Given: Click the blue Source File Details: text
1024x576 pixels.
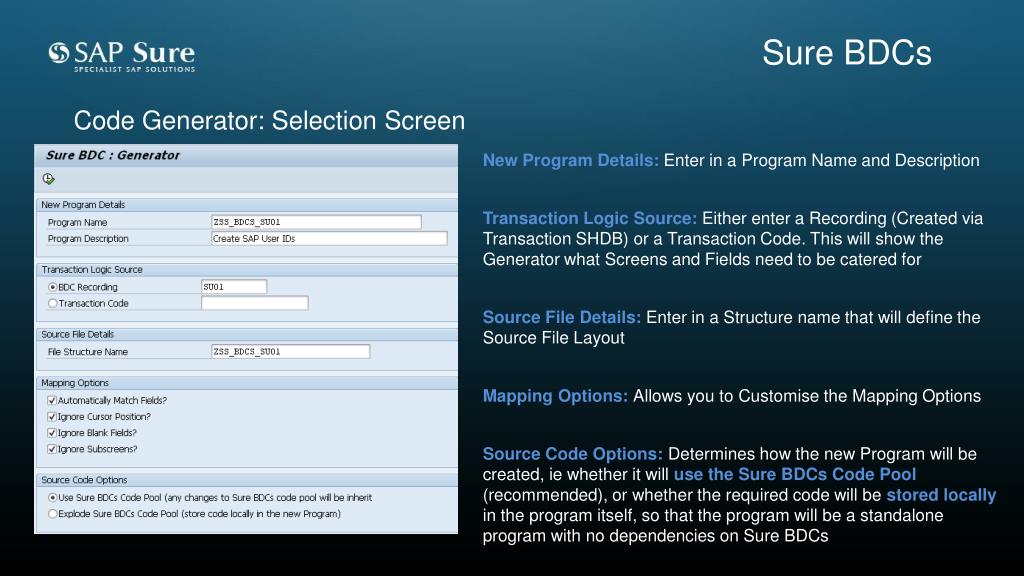Looking at the screenshot, I should coord(562,317).
